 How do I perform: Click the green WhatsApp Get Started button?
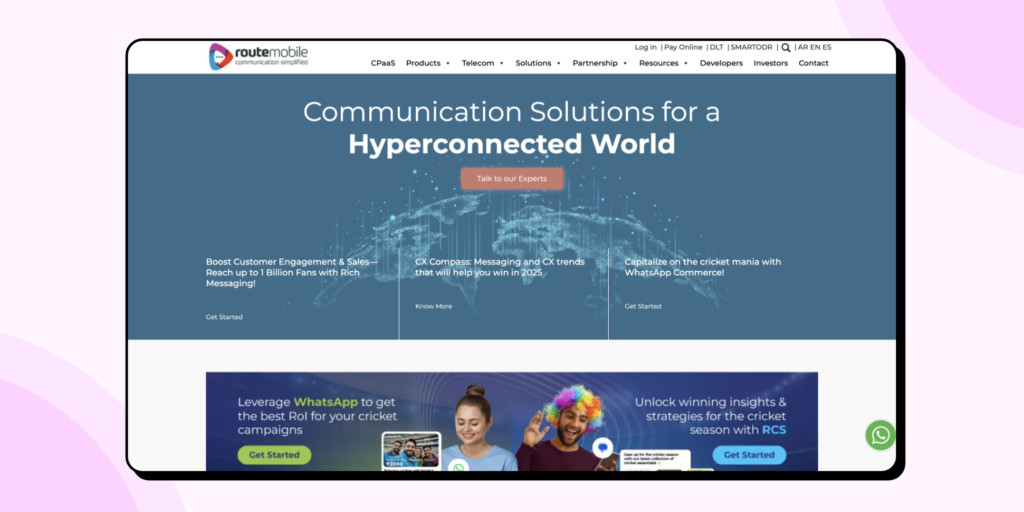(274, 455)
